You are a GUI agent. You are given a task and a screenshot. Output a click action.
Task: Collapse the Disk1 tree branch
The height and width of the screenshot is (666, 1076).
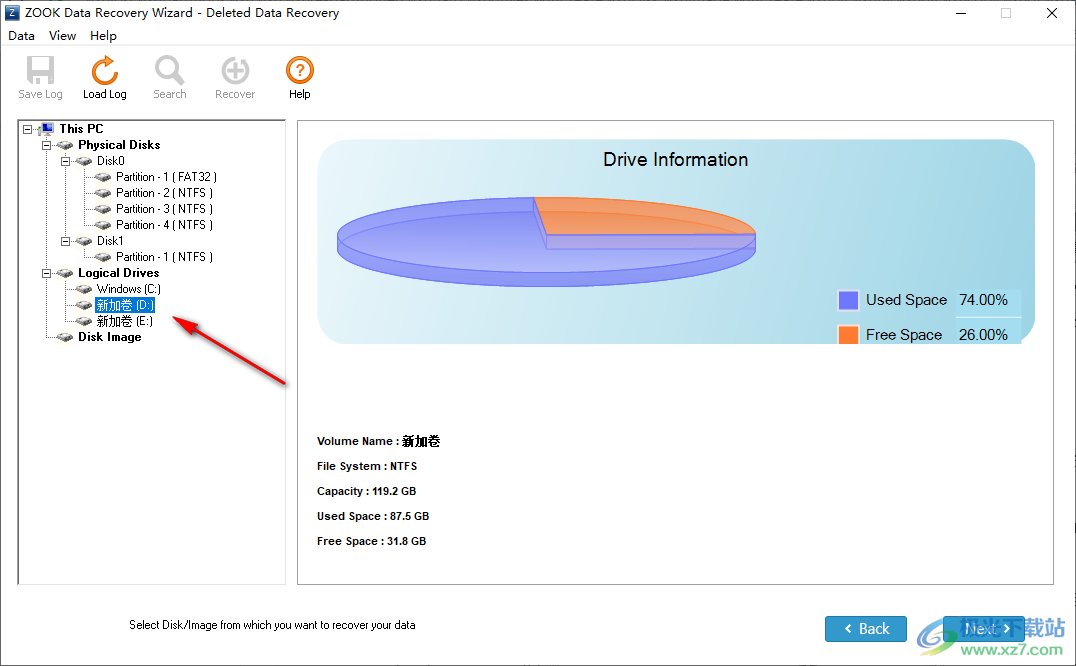(65, 240)
